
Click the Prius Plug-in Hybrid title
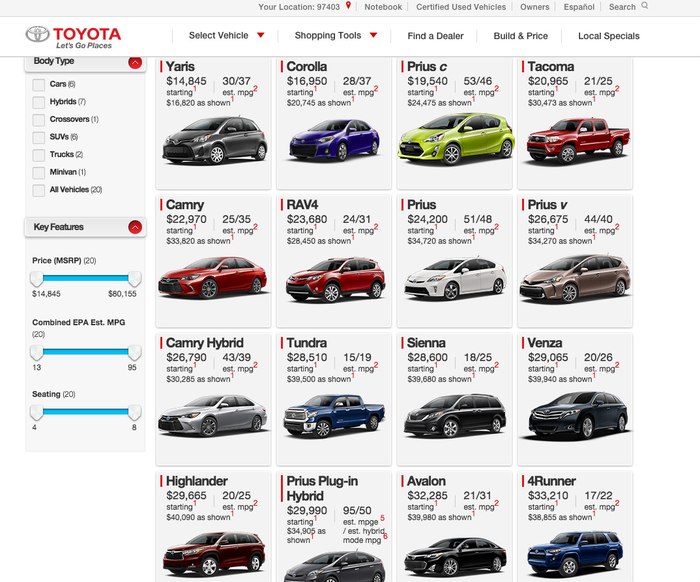tap(322, 488)
